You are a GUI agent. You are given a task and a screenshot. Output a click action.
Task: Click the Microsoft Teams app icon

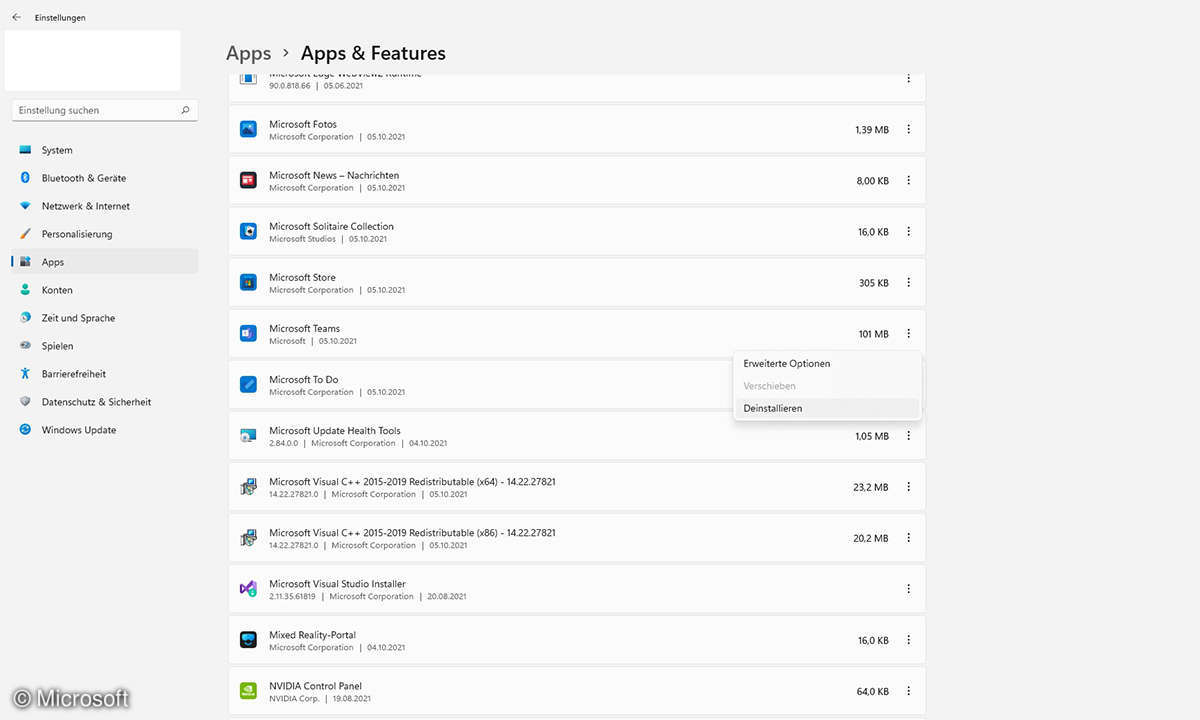tap(248, 333)
